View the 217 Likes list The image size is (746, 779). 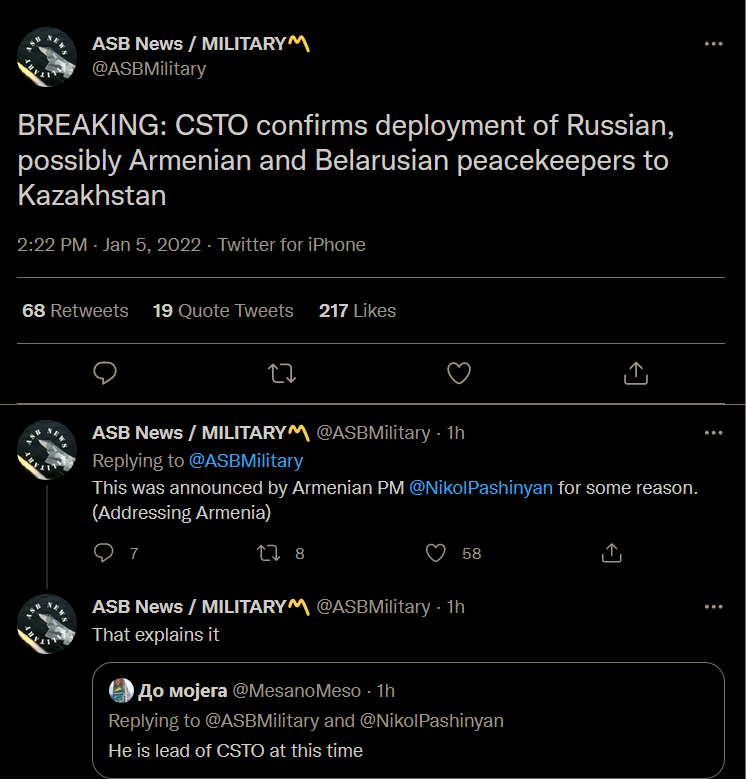coord(357,311)
